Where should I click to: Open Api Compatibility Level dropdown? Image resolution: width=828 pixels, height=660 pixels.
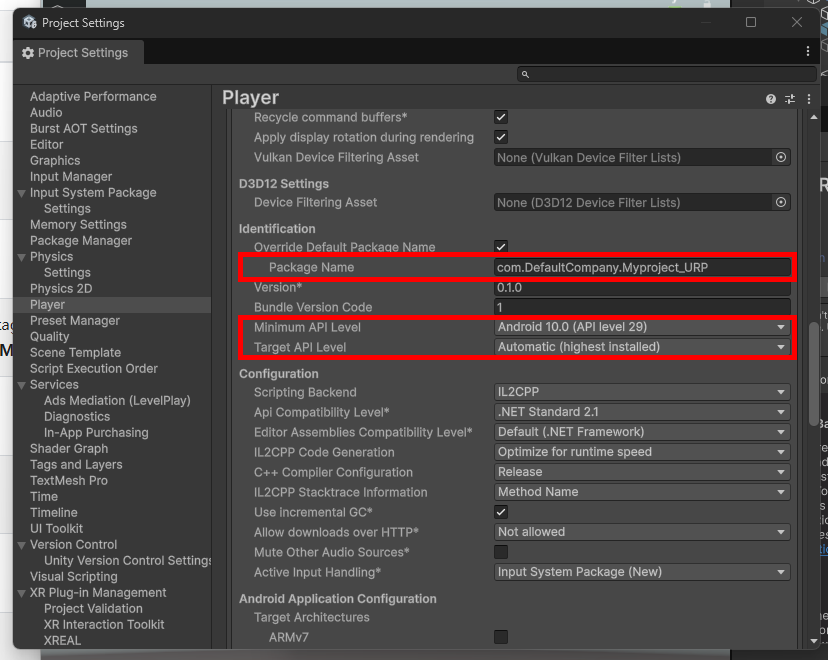(642, 412)
